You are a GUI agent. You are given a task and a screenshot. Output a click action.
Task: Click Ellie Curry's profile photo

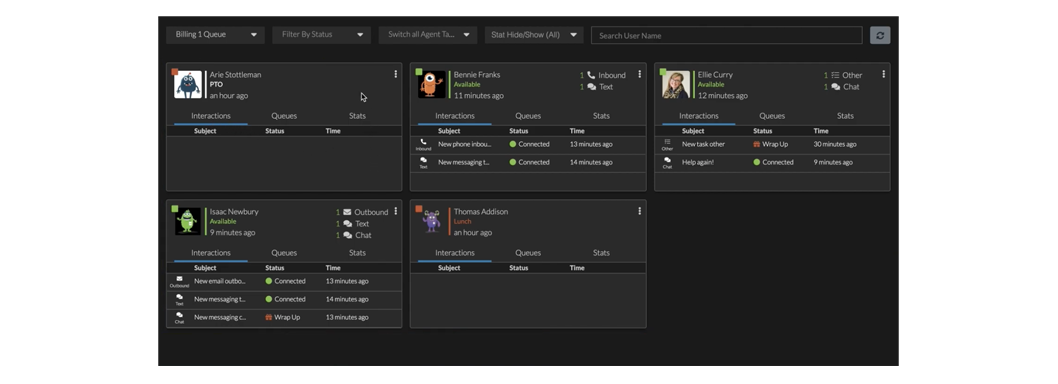coord(676,85)
